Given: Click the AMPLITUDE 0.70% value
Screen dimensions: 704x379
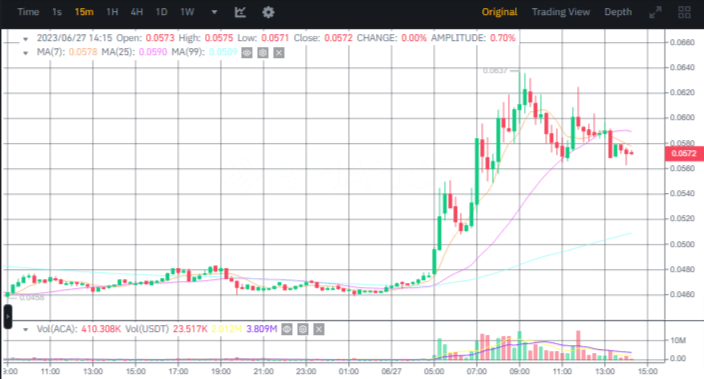Looking at the screenshot, I should point(502,38).
